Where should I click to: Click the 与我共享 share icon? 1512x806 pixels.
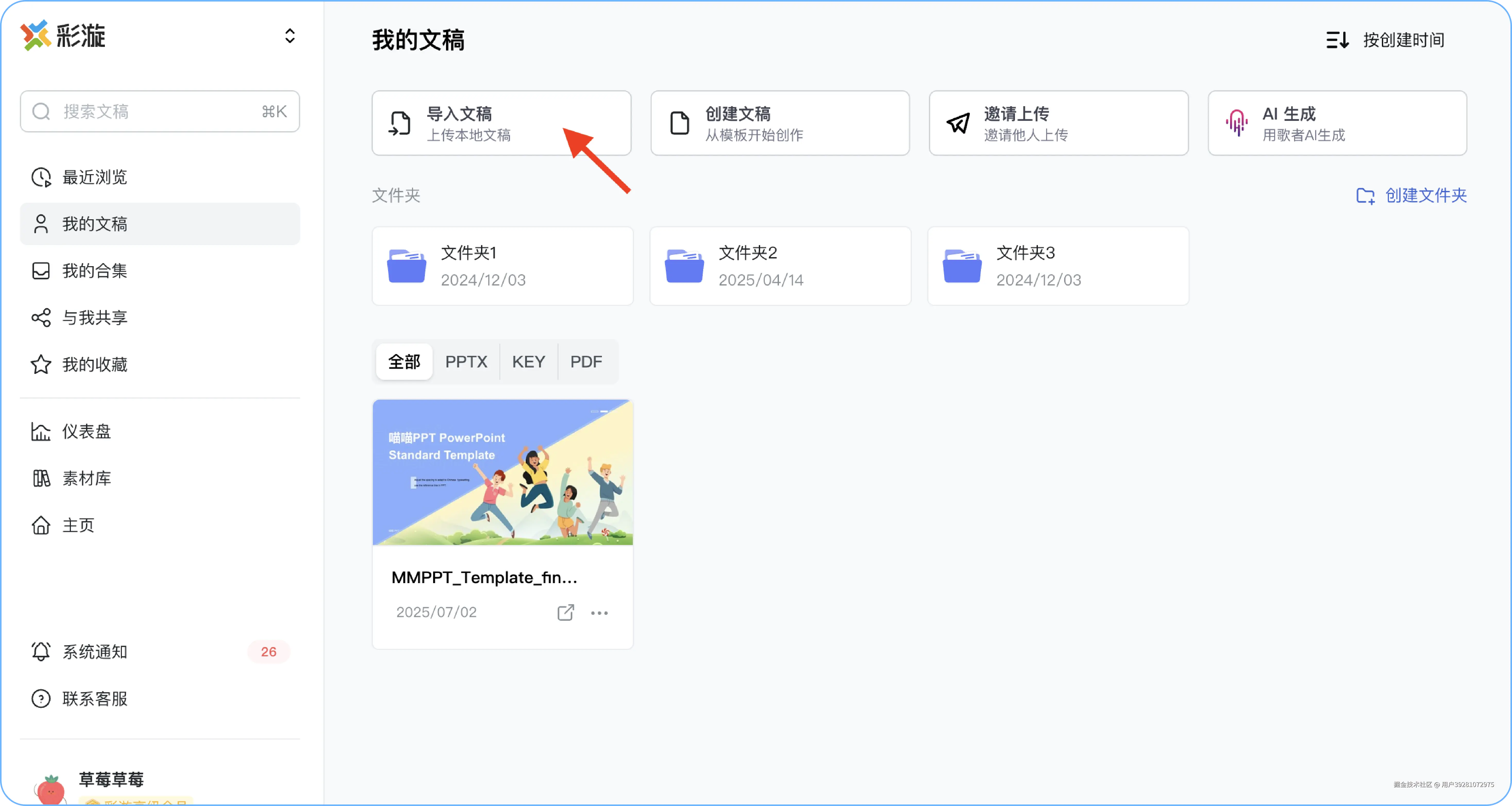click(41, 318)
